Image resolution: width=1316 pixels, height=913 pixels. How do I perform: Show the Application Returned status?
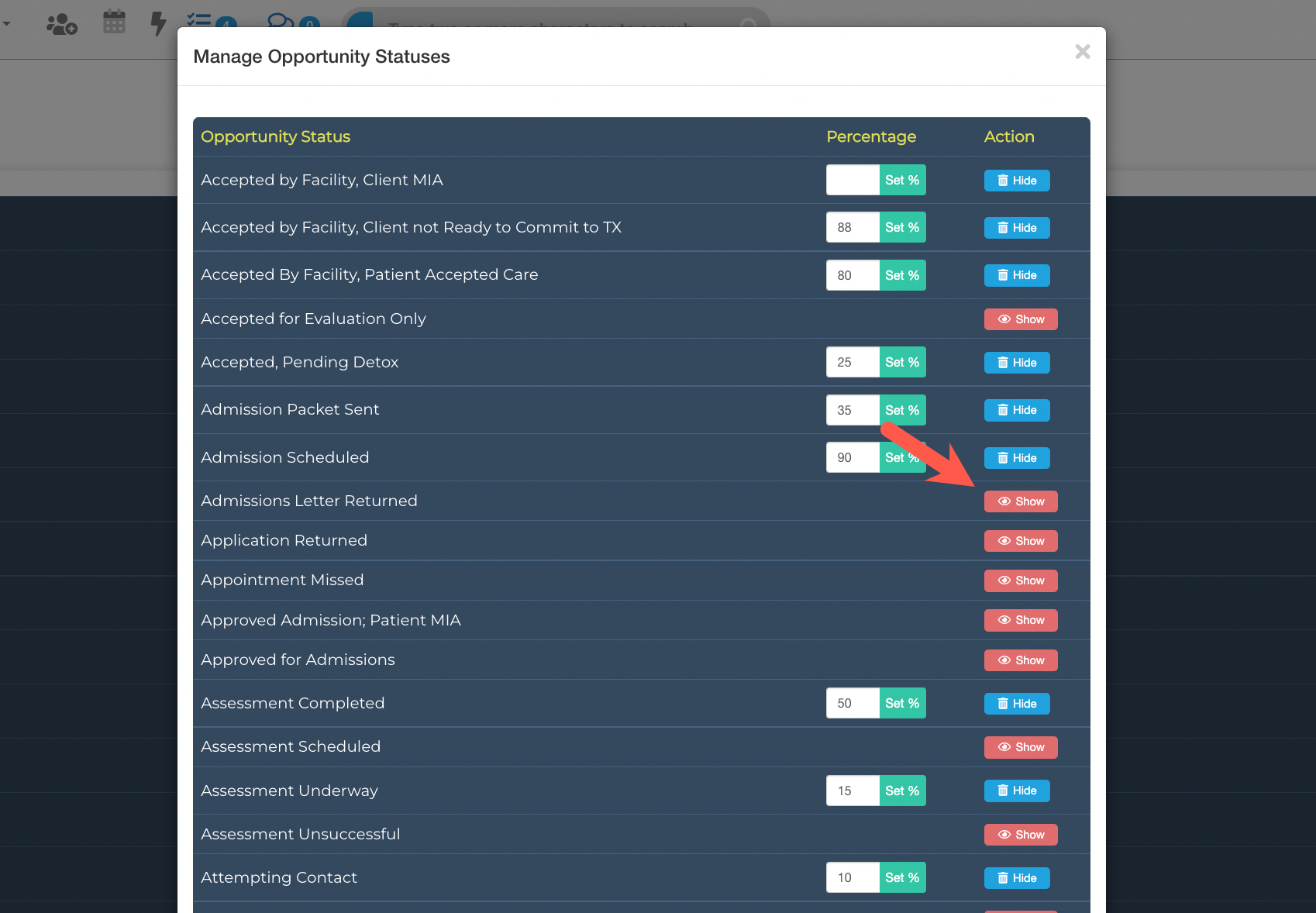(x=1020, y=541)
